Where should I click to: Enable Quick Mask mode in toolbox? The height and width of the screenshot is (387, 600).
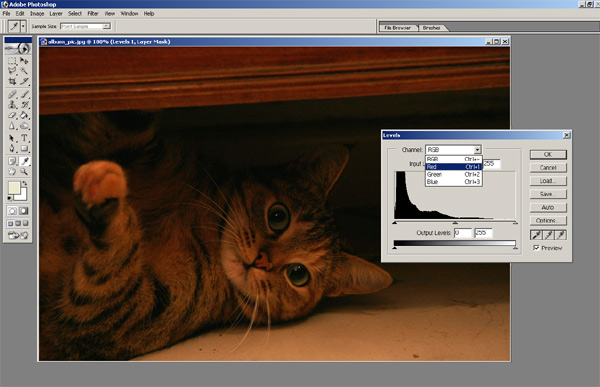24,211
